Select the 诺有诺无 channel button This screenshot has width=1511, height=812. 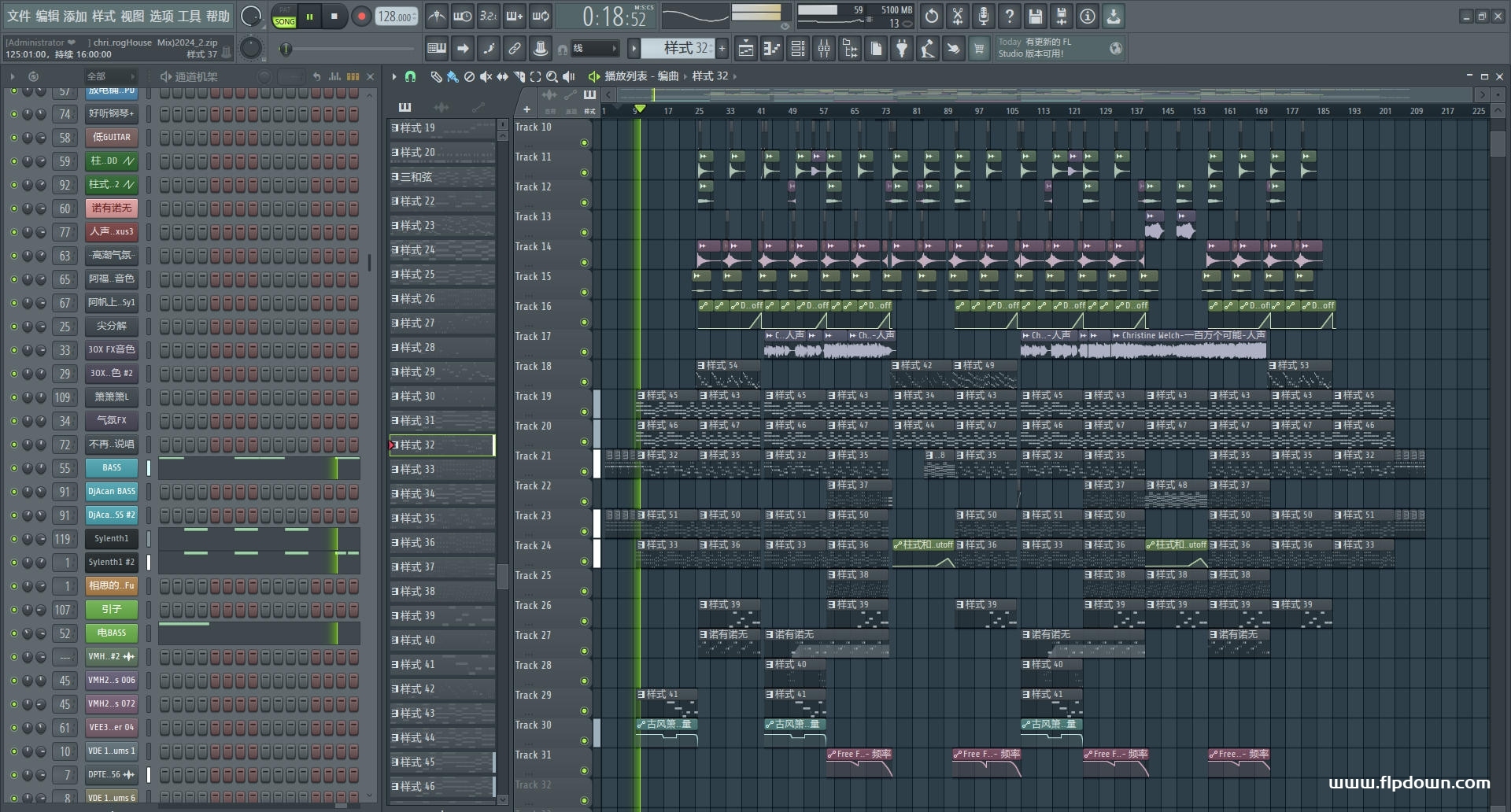[111, 209]
